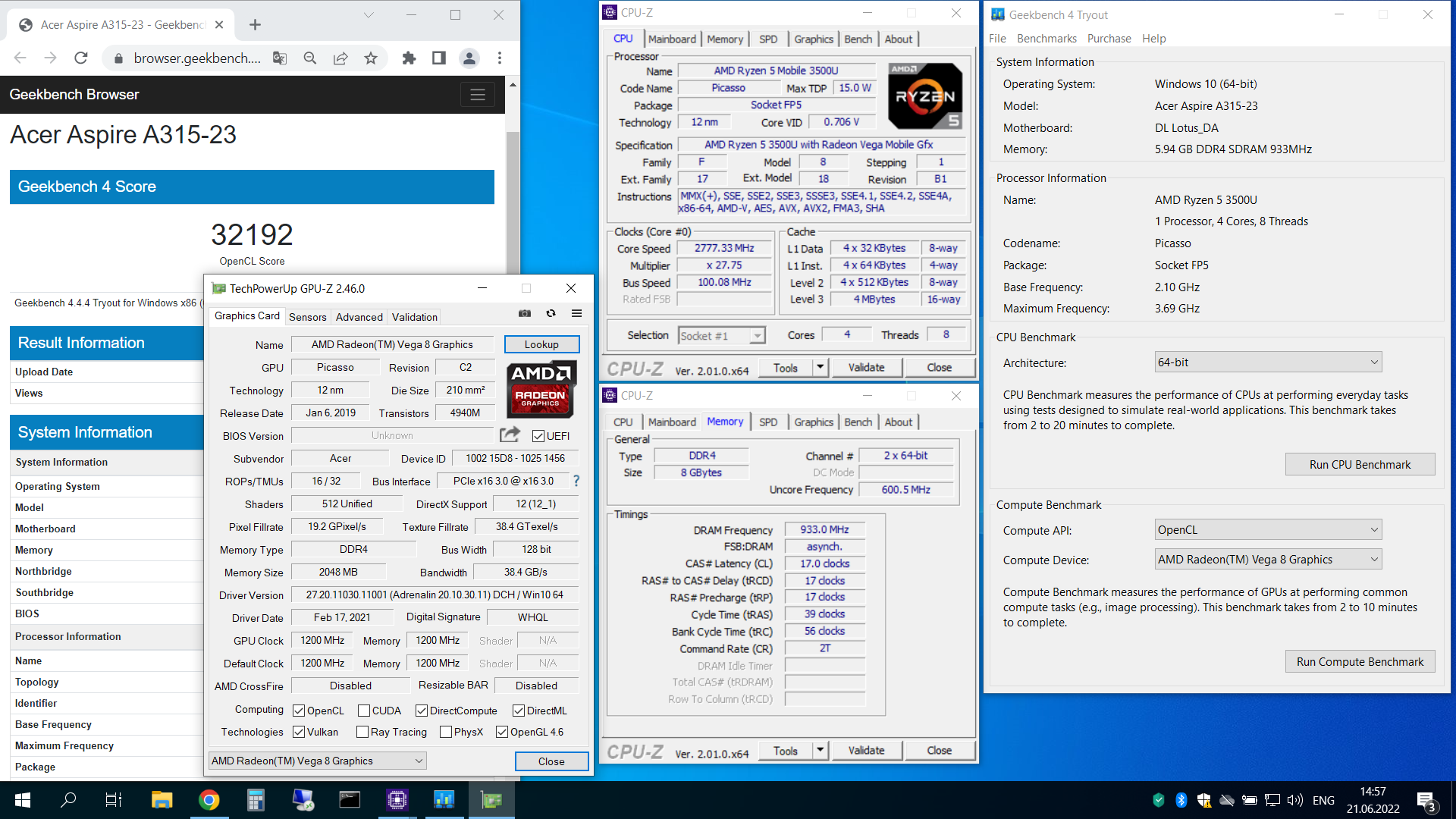Click the bus interface question mark icon
This screenshot has width=1456, height=819.
click(576, 481)
